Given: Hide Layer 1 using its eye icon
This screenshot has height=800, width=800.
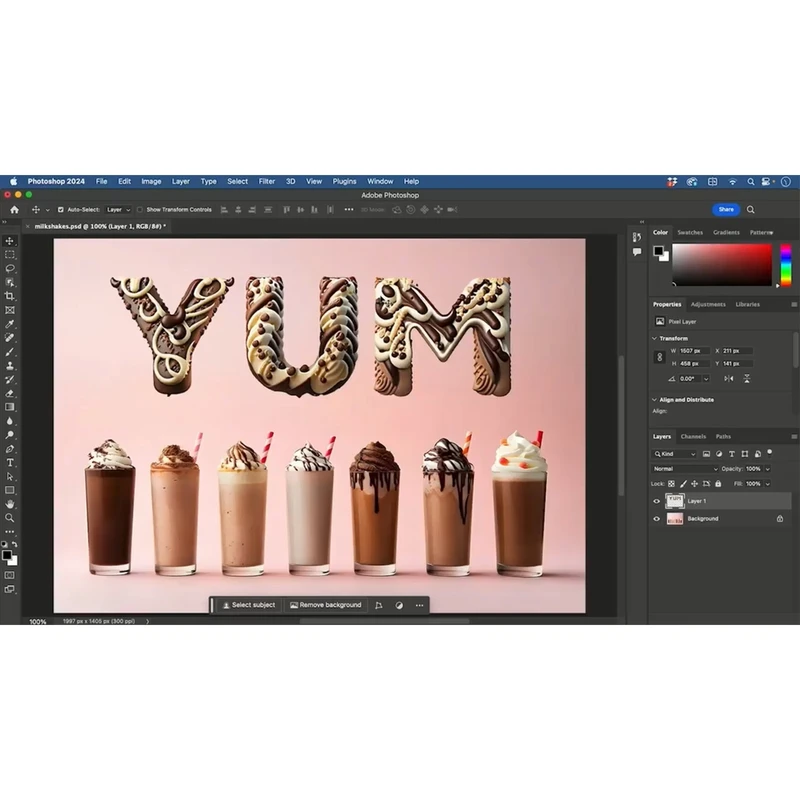Looking at the screenshot, I should click(657, 501).
